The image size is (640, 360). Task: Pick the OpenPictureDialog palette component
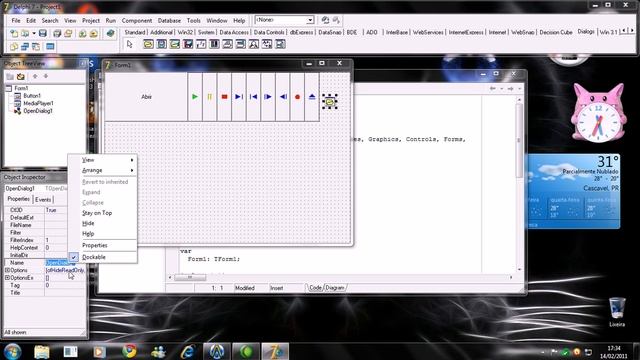(x=175, y=44)
